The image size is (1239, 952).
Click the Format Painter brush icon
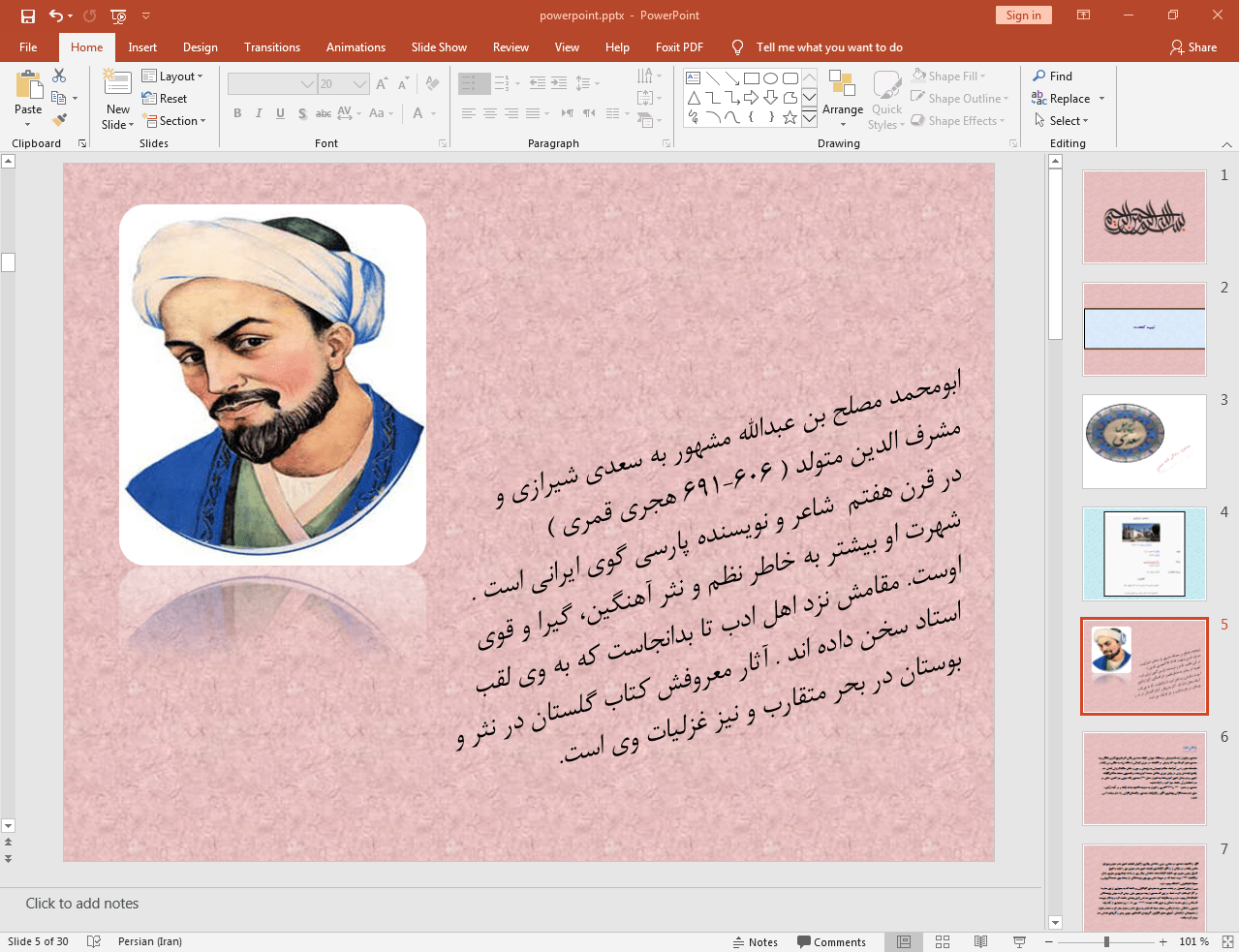(59, 120)
